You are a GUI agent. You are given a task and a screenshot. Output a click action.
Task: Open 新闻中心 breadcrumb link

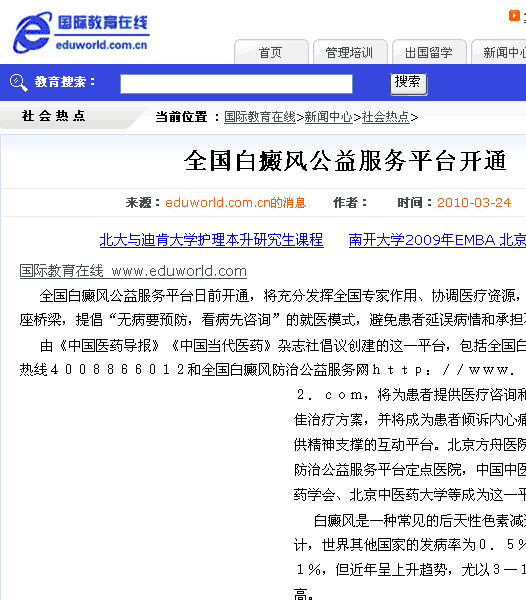[x=328, y=117]
